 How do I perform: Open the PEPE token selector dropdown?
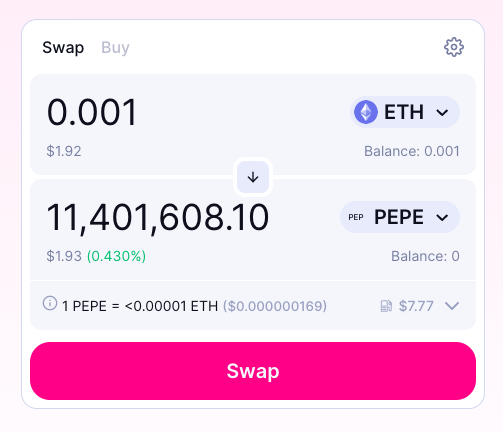[x=400, y=217]
